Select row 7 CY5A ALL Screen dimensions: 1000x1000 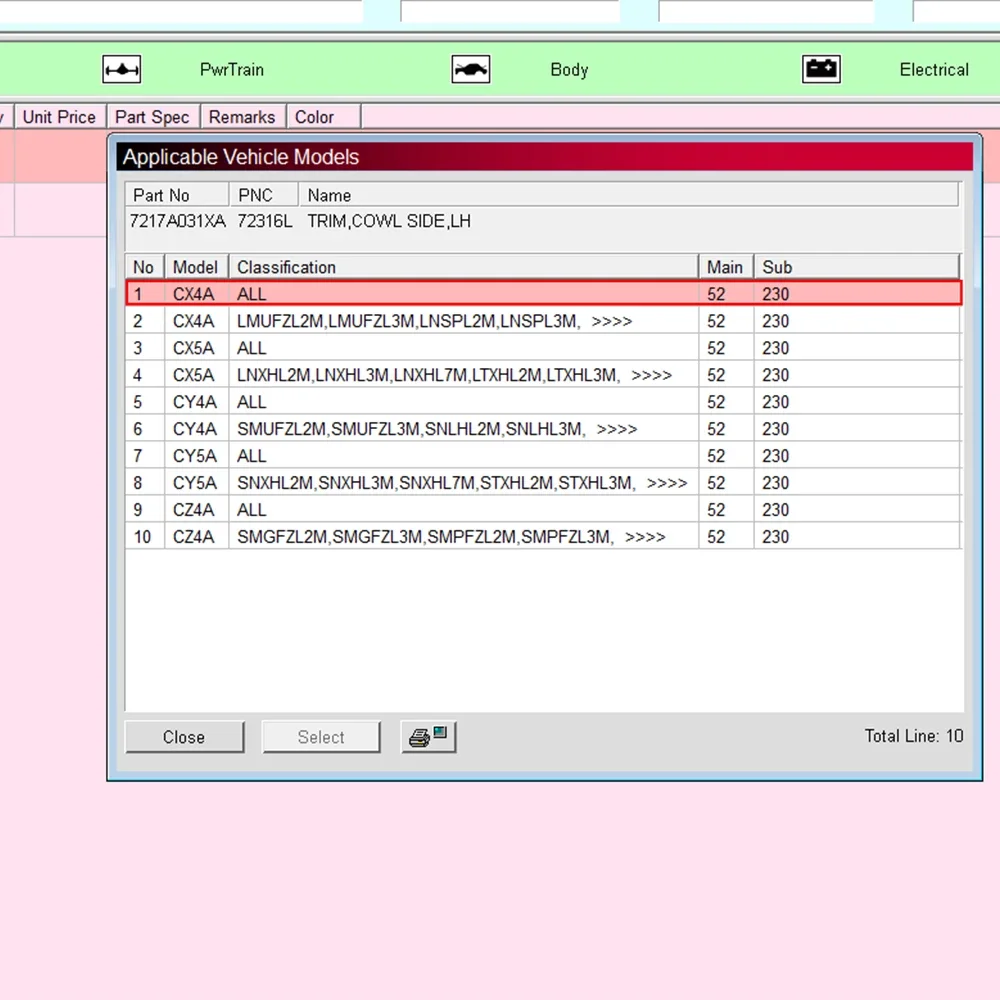pos(543,456)
